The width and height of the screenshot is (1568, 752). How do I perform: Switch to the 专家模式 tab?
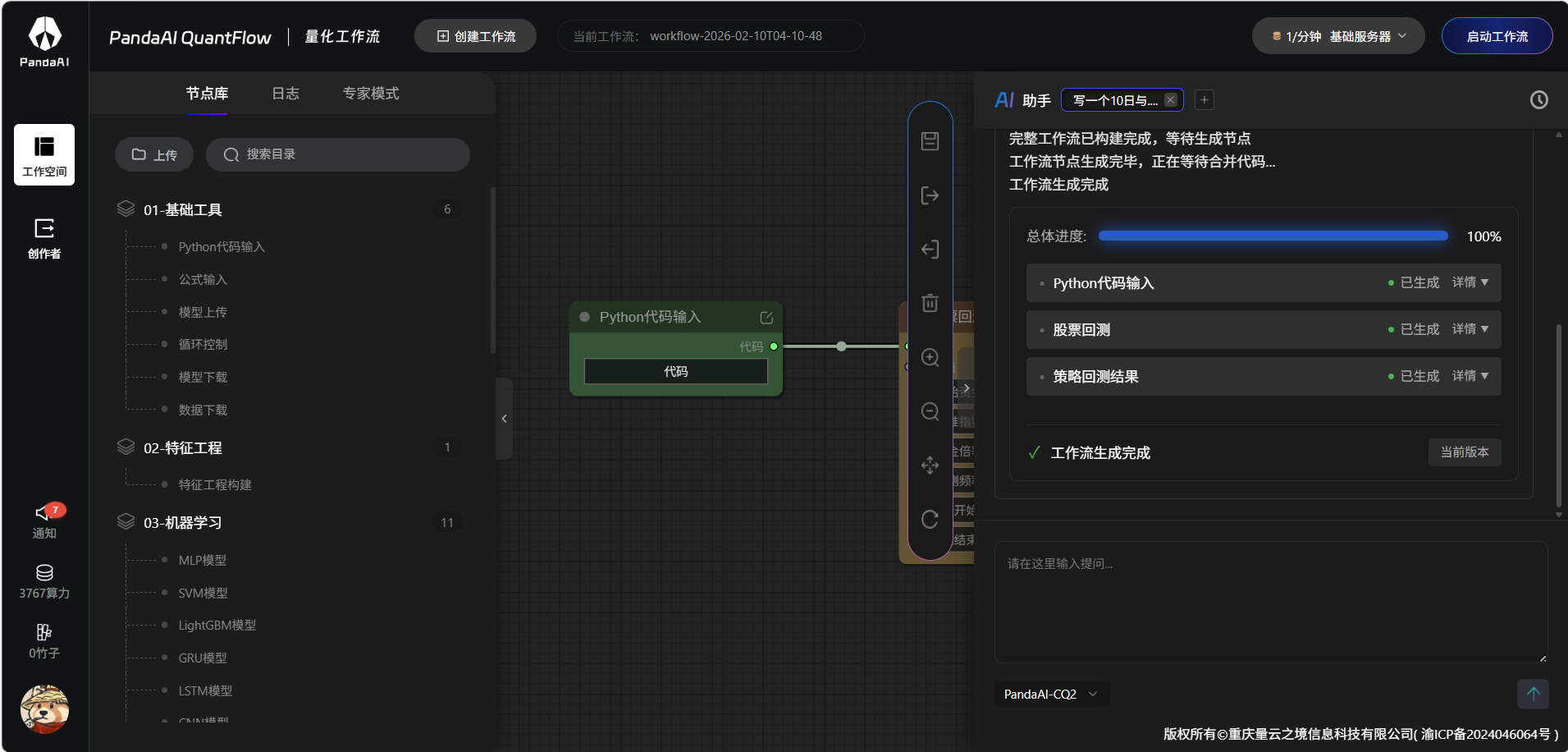tap(371, 94)
